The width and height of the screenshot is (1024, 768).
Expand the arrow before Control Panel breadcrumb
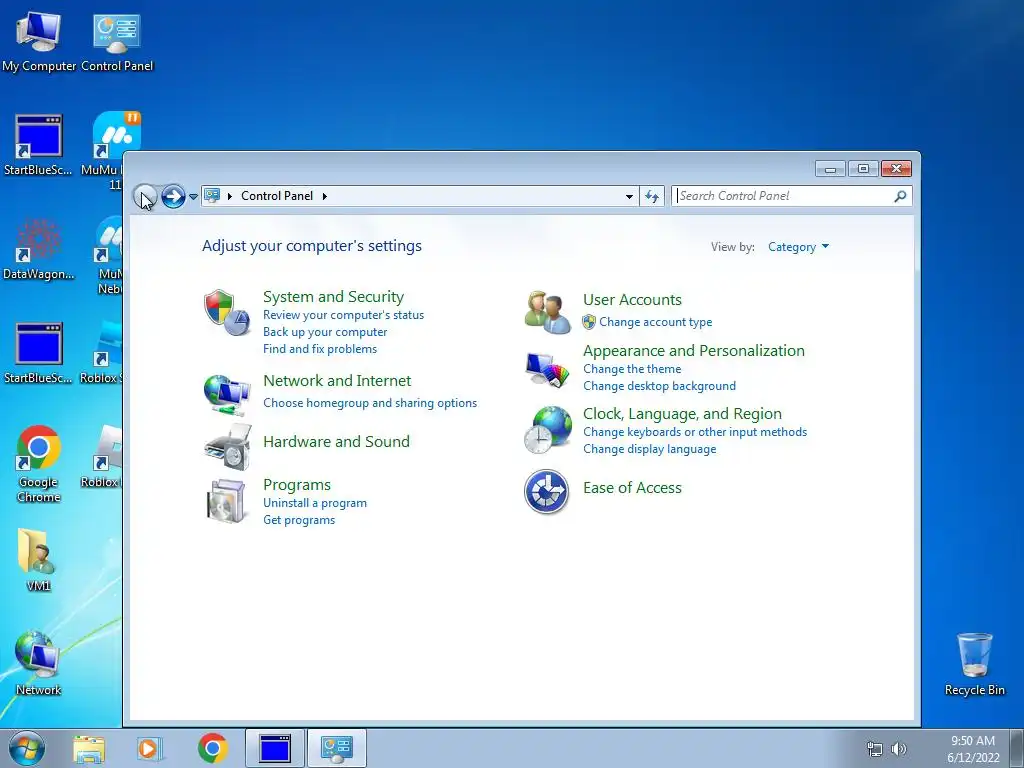(x=230, y=196)
